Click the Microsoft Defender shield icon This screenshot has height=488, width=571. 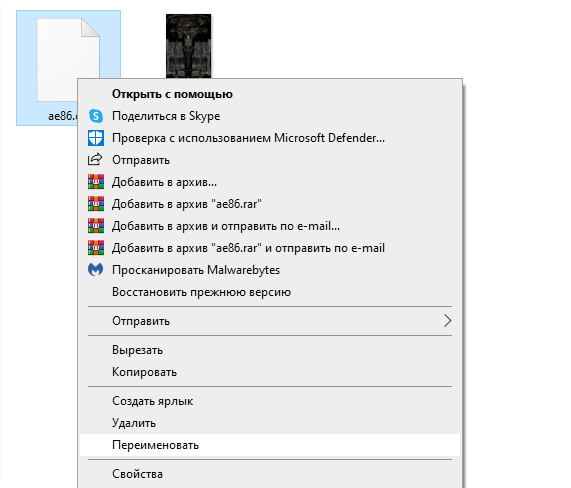point(96,138)
